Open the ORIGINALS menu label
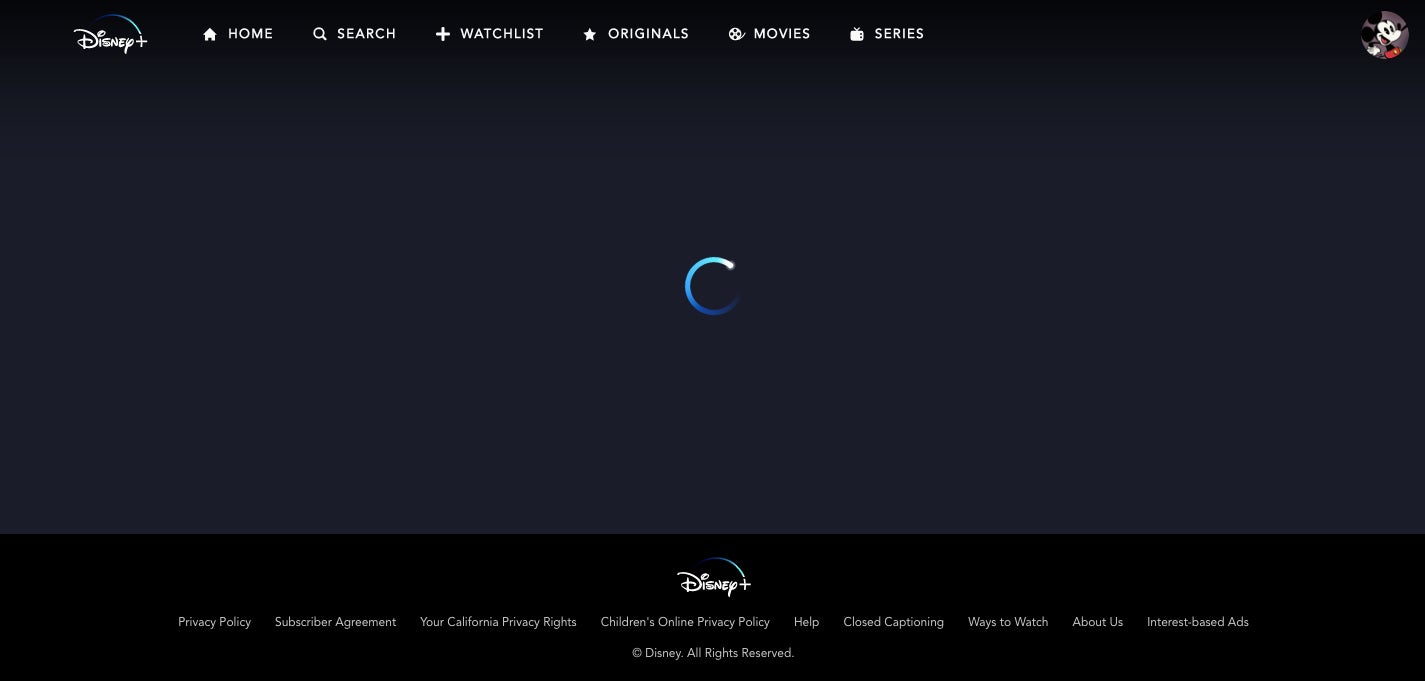Image resolution: width=1425 pixels, height=681 pixels. (x=648, y=34)
